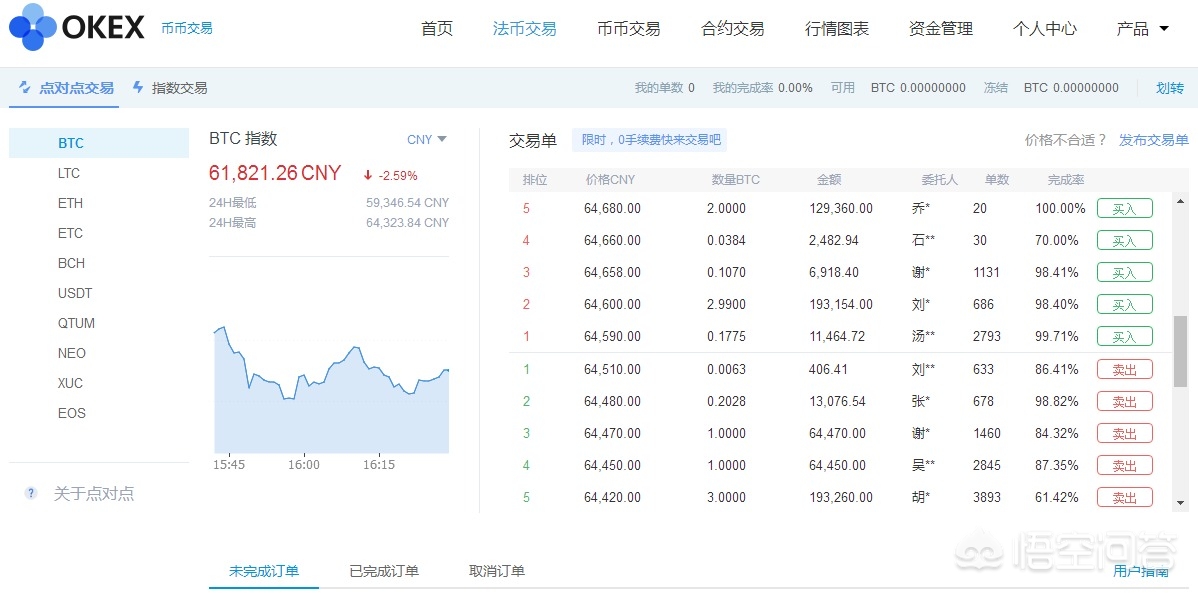Open the 发布交易单 link

pos(1153,140)
